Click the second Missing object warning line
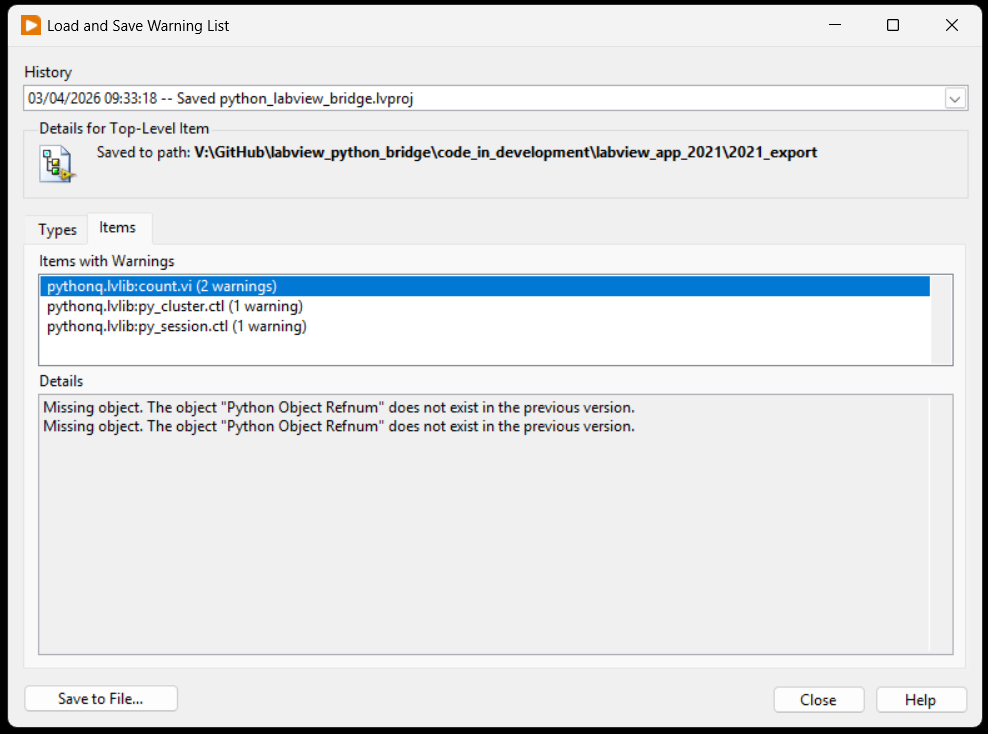The image size is (988, 734). click(339, 427)
